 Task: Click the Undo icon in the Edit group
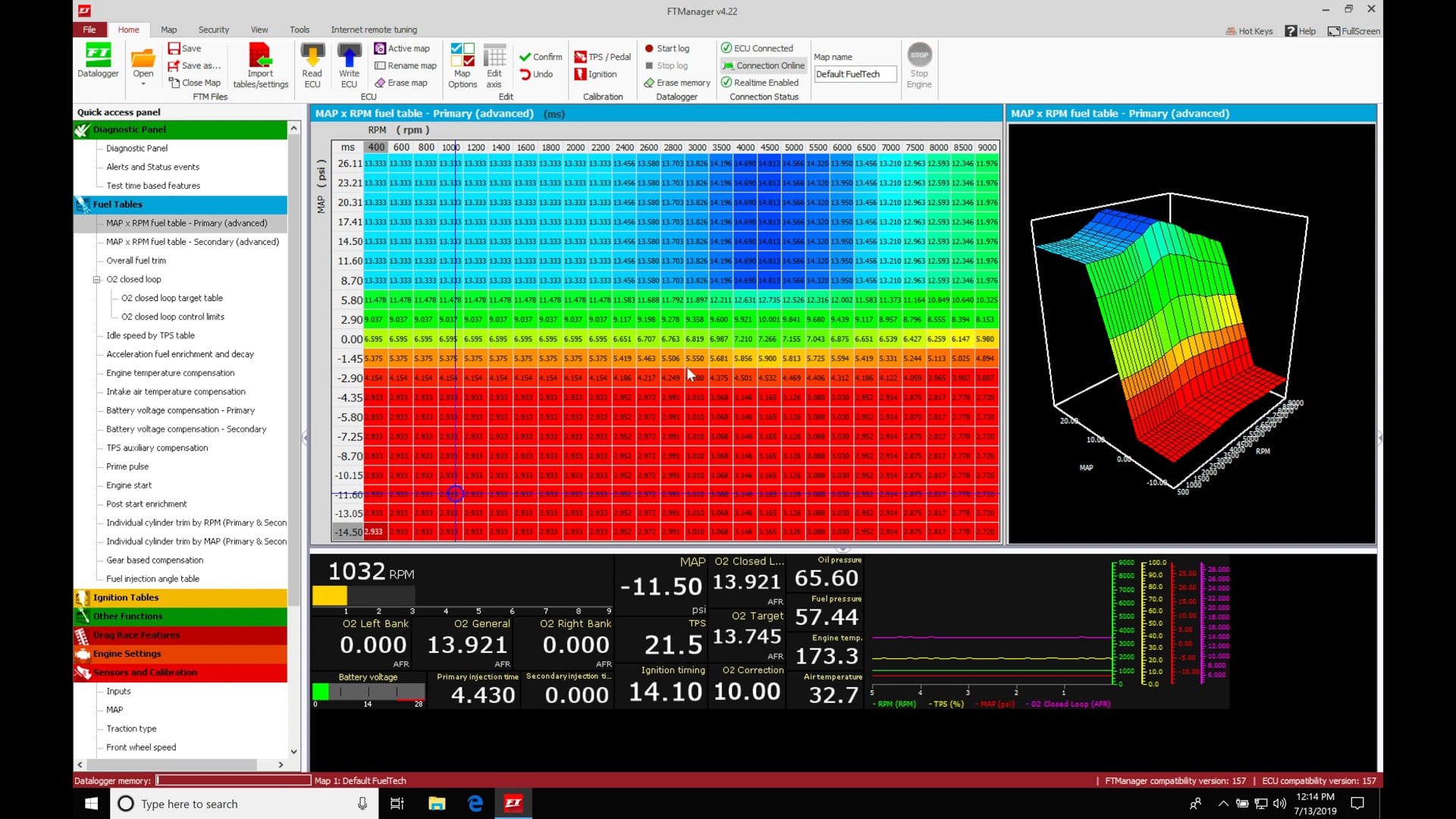(x=525, y=74)
